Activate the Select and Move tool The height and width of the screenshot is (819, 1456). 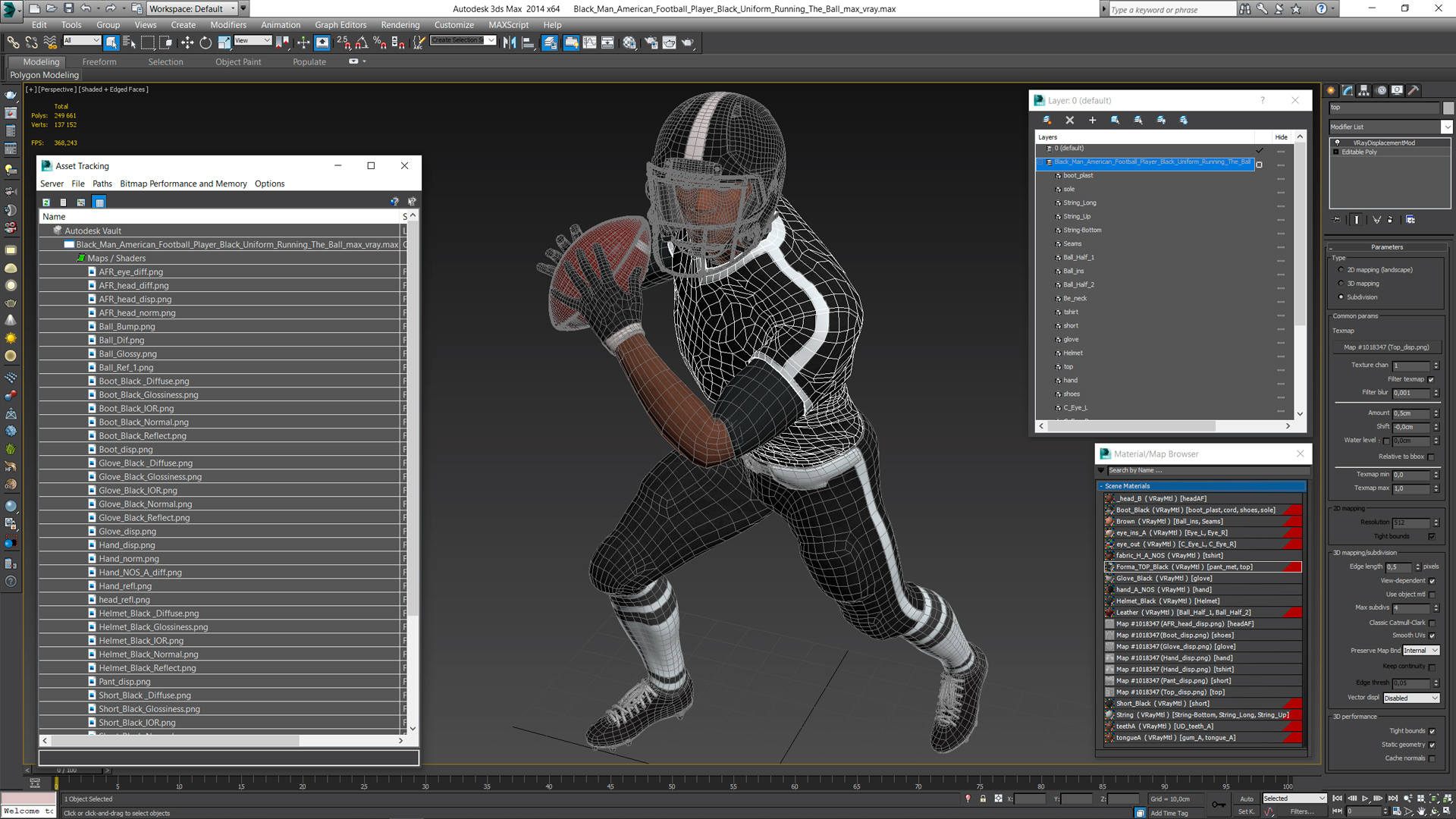187,42
